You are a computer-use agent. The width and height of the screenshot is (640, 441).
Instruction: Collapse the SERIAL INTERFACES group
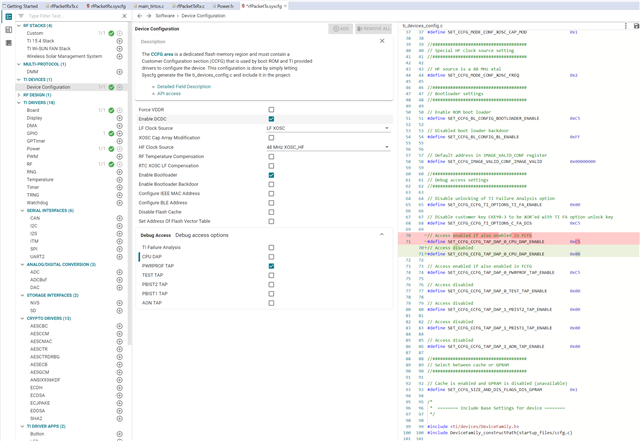click(22, 211)
